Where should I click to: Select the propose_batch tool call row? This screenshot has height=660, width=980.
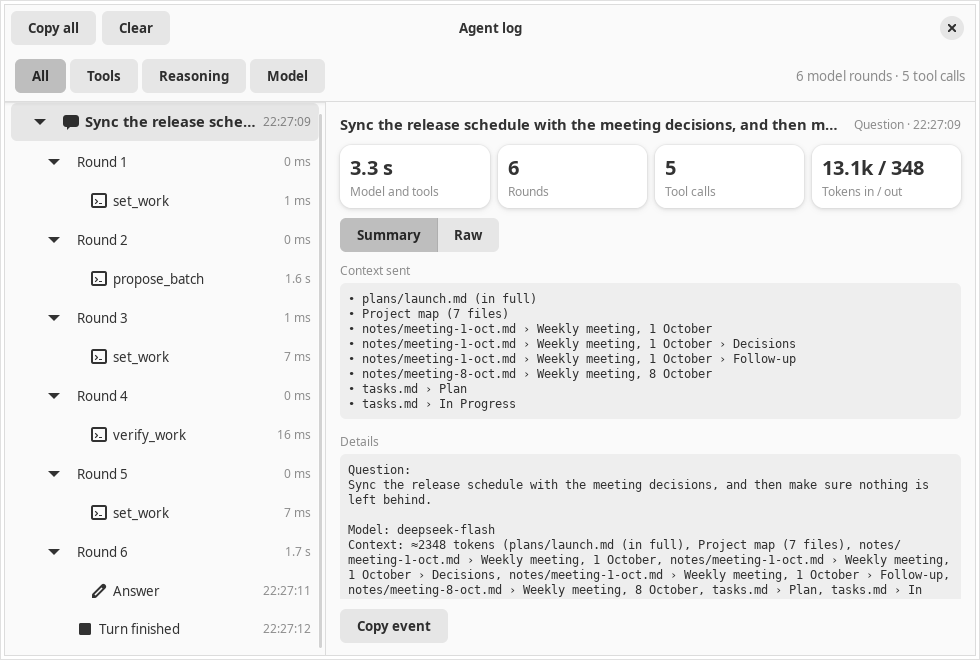pyautogui.click(x=165, y=279)
